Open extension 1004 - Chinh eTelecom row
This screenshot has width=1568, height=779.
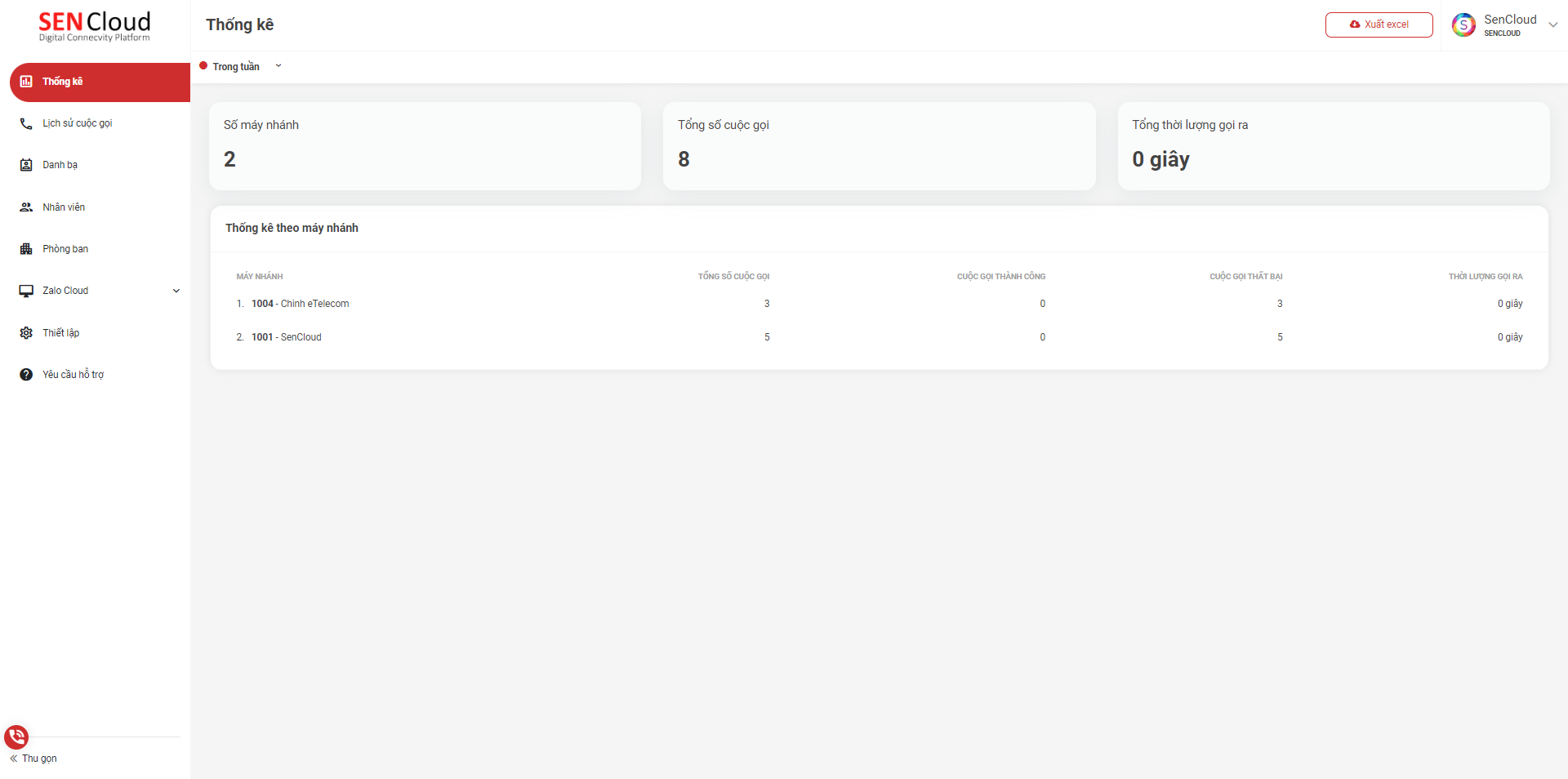tap(300, 304)
